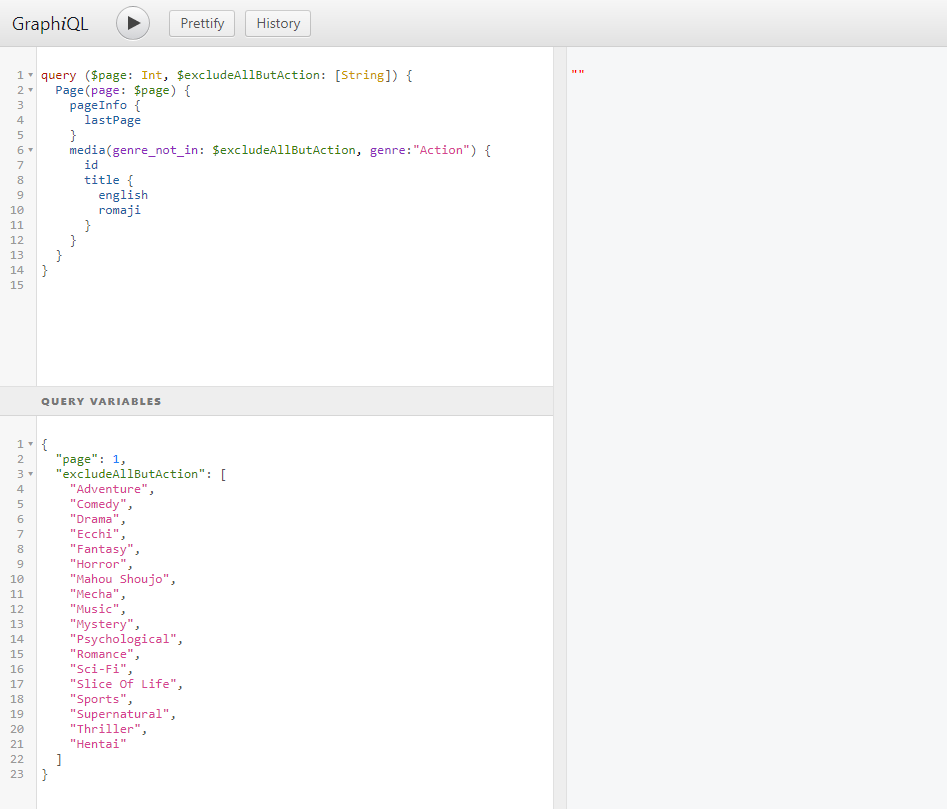Click the "Supernatural" value

point(120,714)
